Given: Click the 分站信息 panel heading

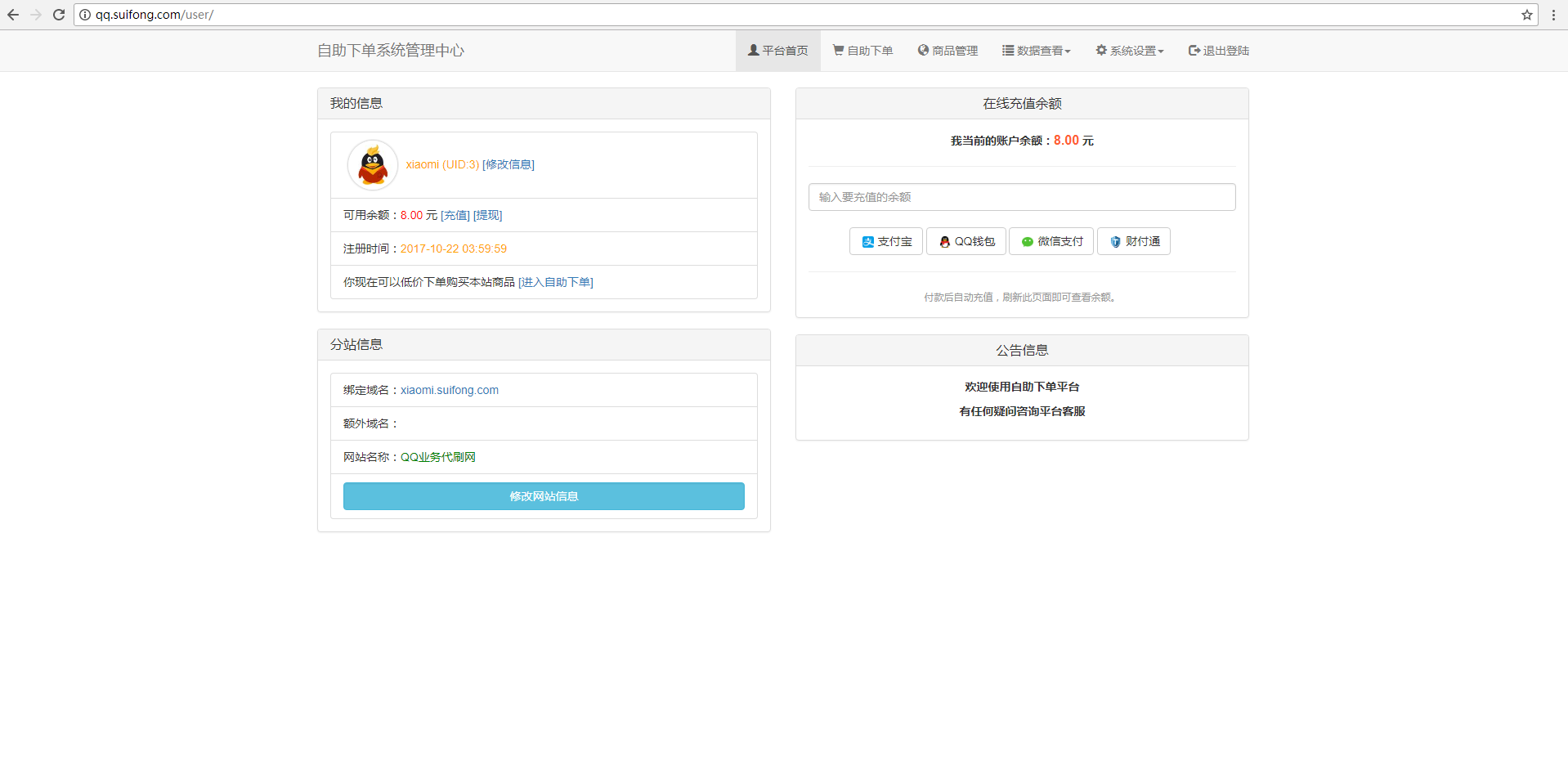Looking at the screenshot, I should click(x=356, y=344).
